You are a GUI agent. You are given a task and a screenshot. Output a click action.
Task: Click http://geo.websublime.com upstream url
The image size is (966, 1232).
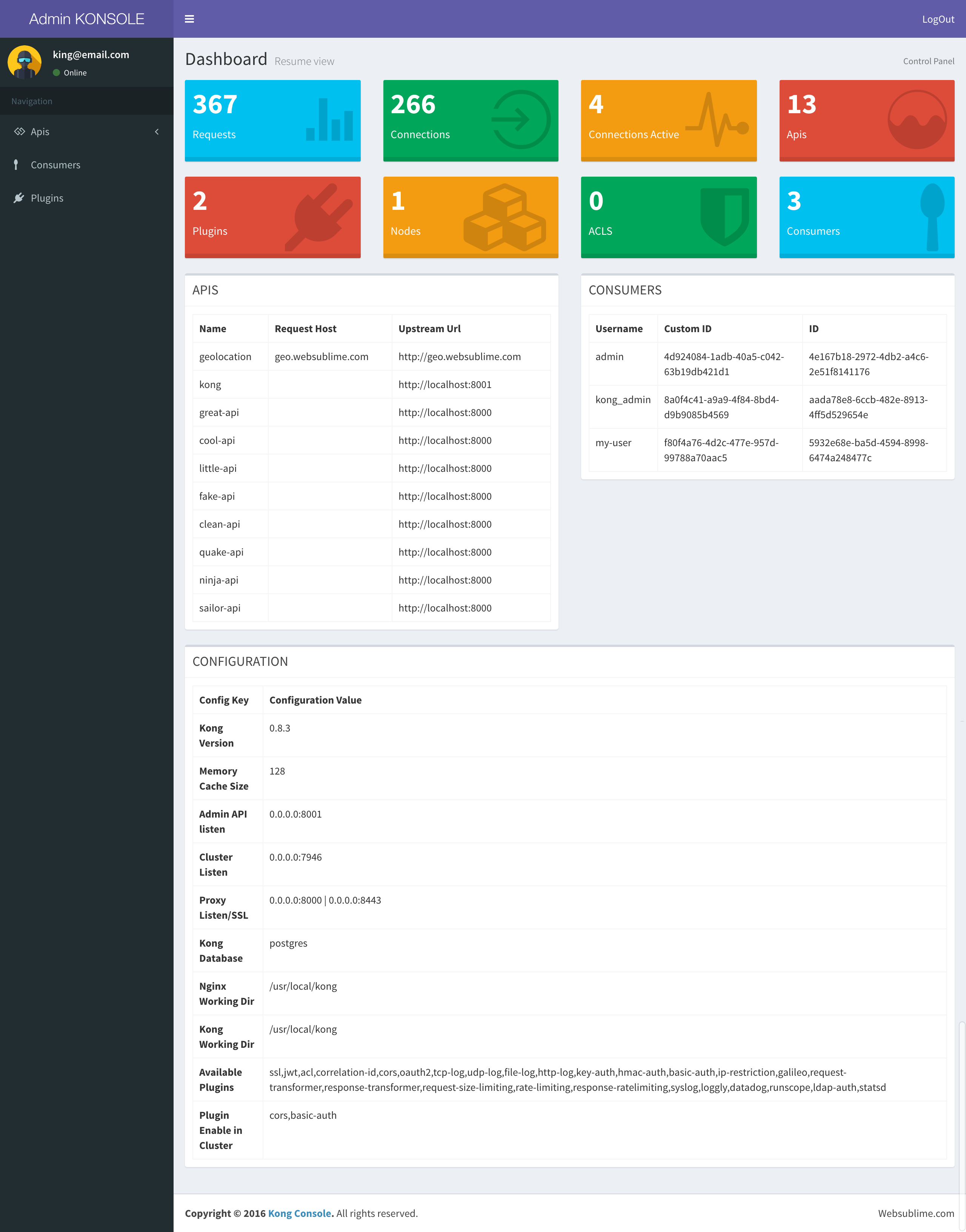pos(459,356)
